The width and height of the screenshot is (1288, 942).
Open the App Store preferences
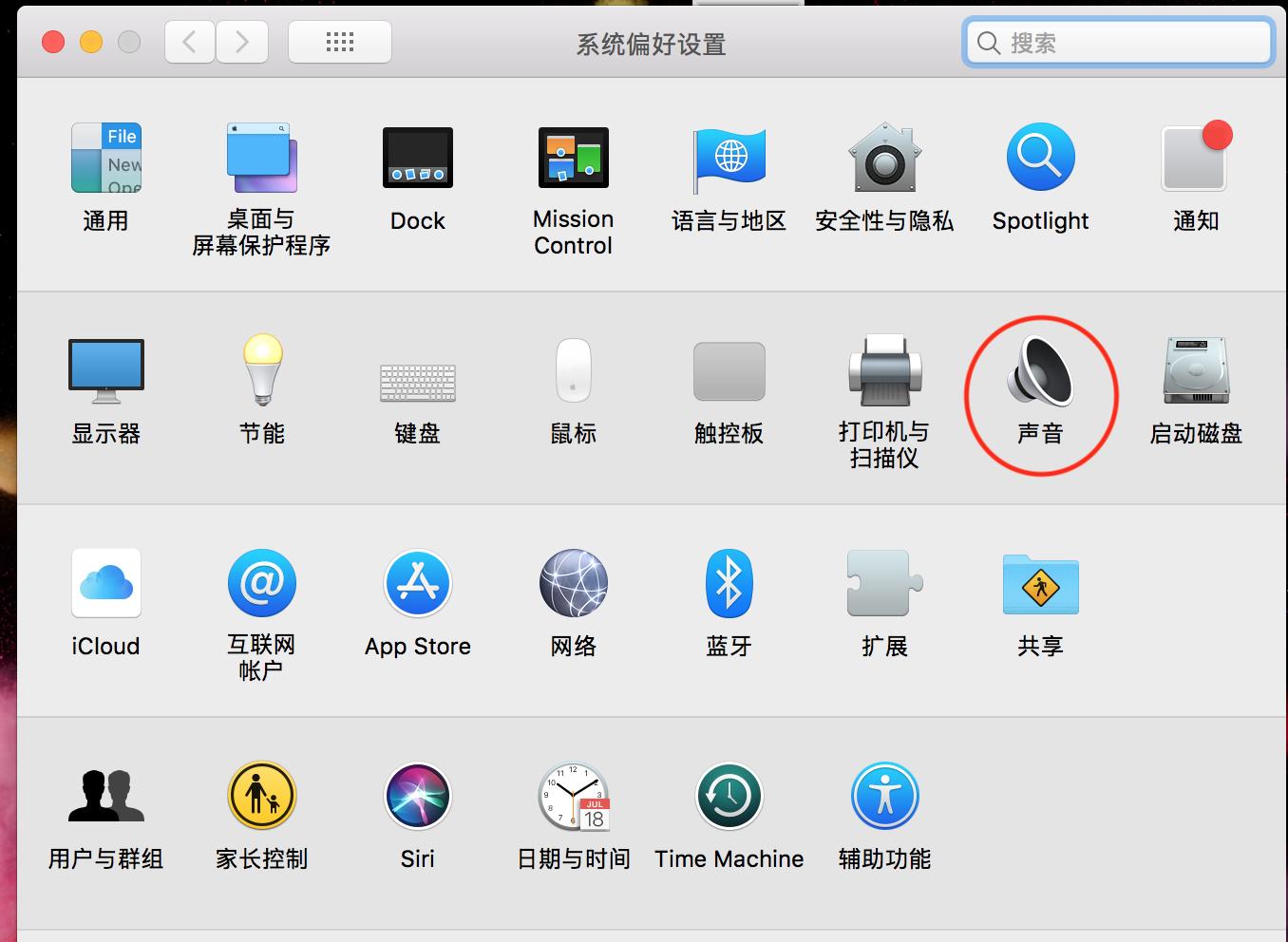pyautogui.click(x=417, y=584)
